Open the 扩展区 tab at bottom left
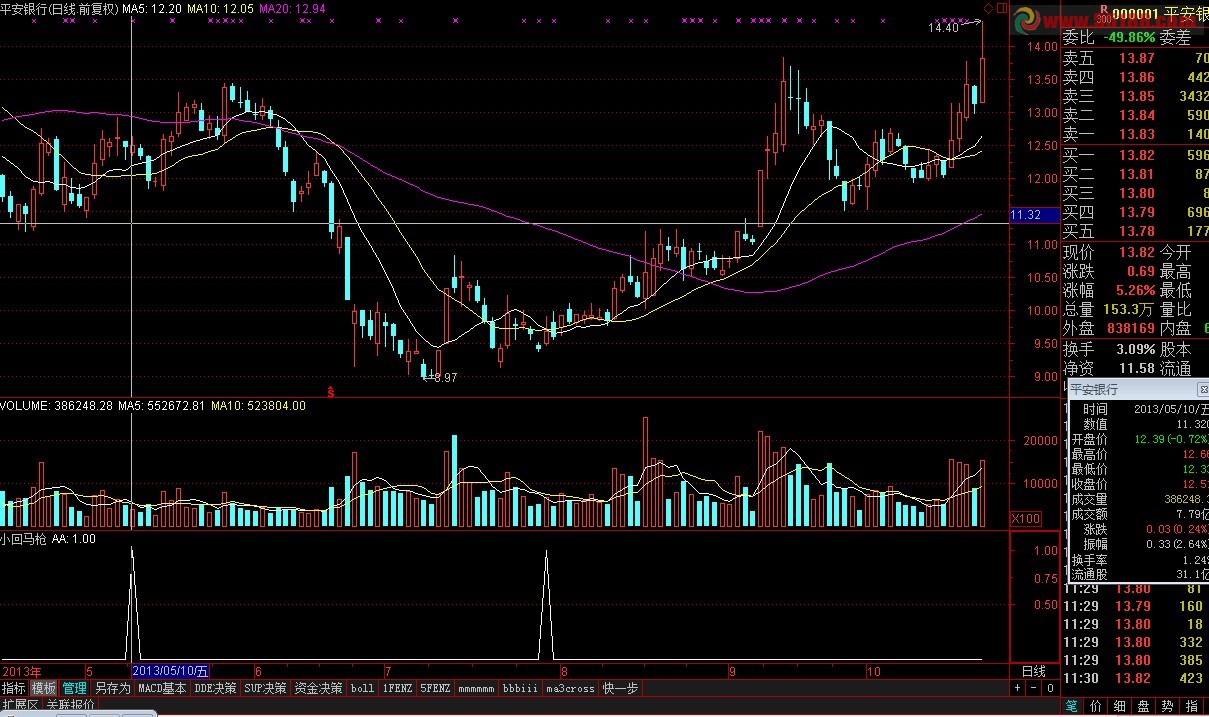1209x717 pixels. (20, 705)
